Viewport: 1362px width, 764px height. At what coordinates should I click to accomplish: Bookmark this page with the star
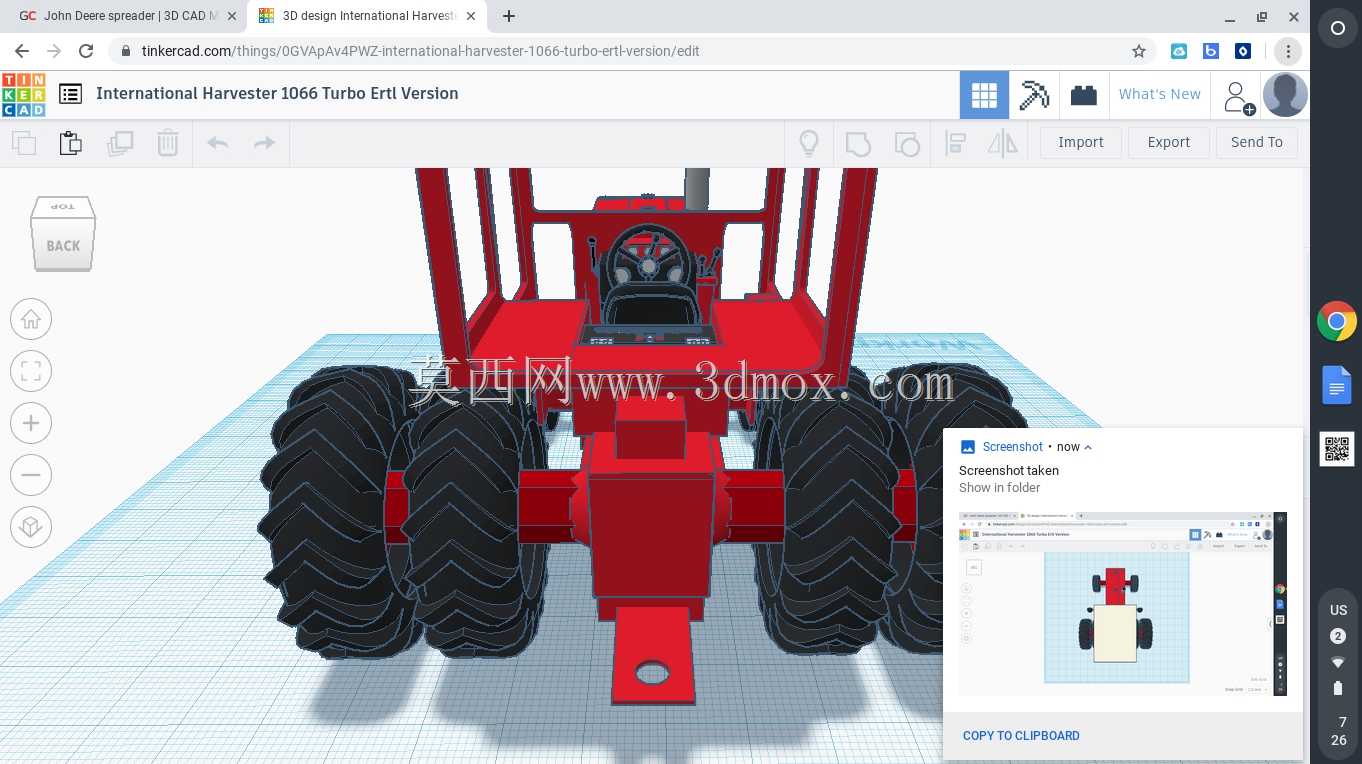pyautogui.click(x=1138, y=51)
